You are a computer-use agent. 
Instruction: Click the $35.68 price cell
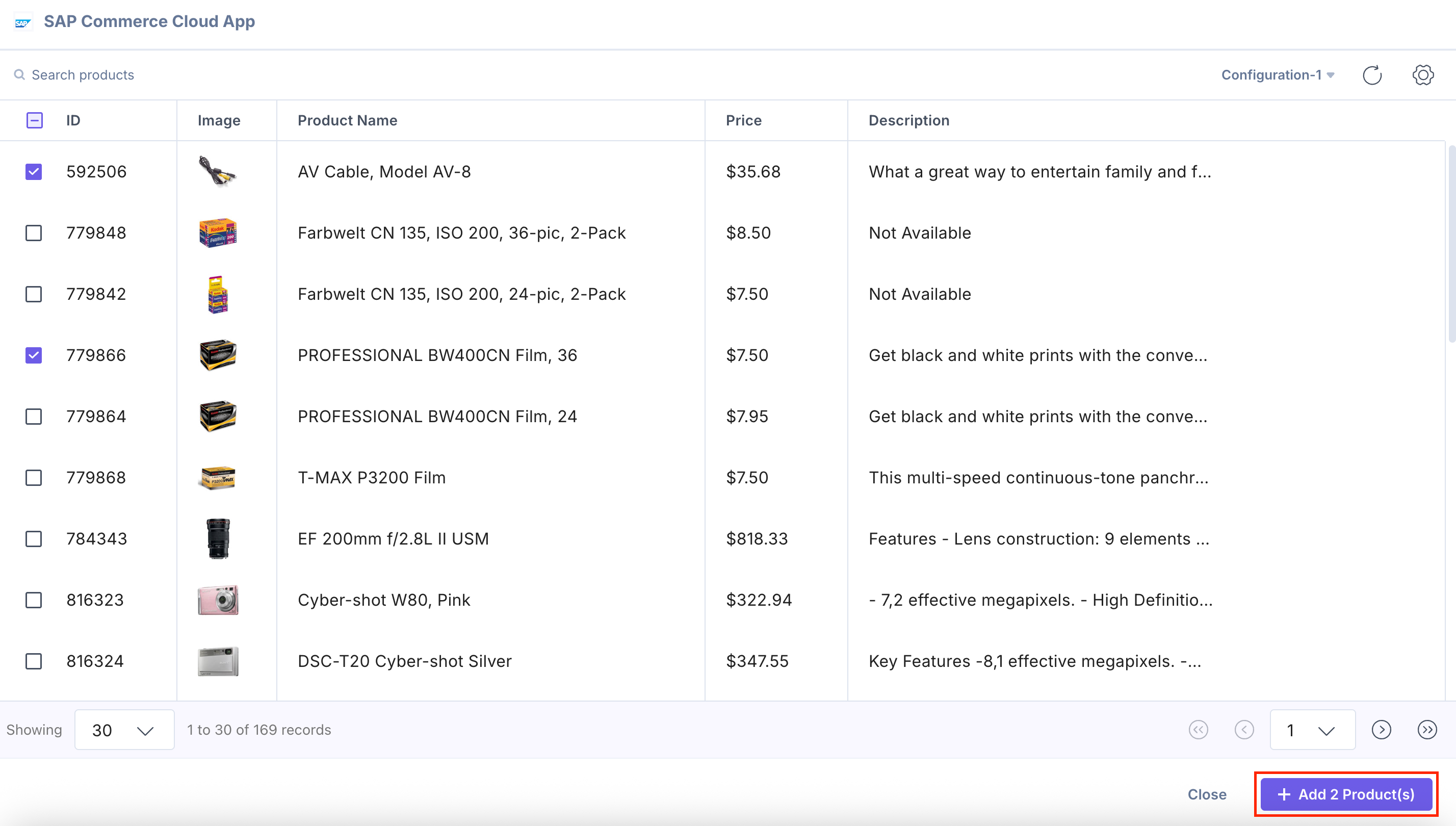click(753, 171)
